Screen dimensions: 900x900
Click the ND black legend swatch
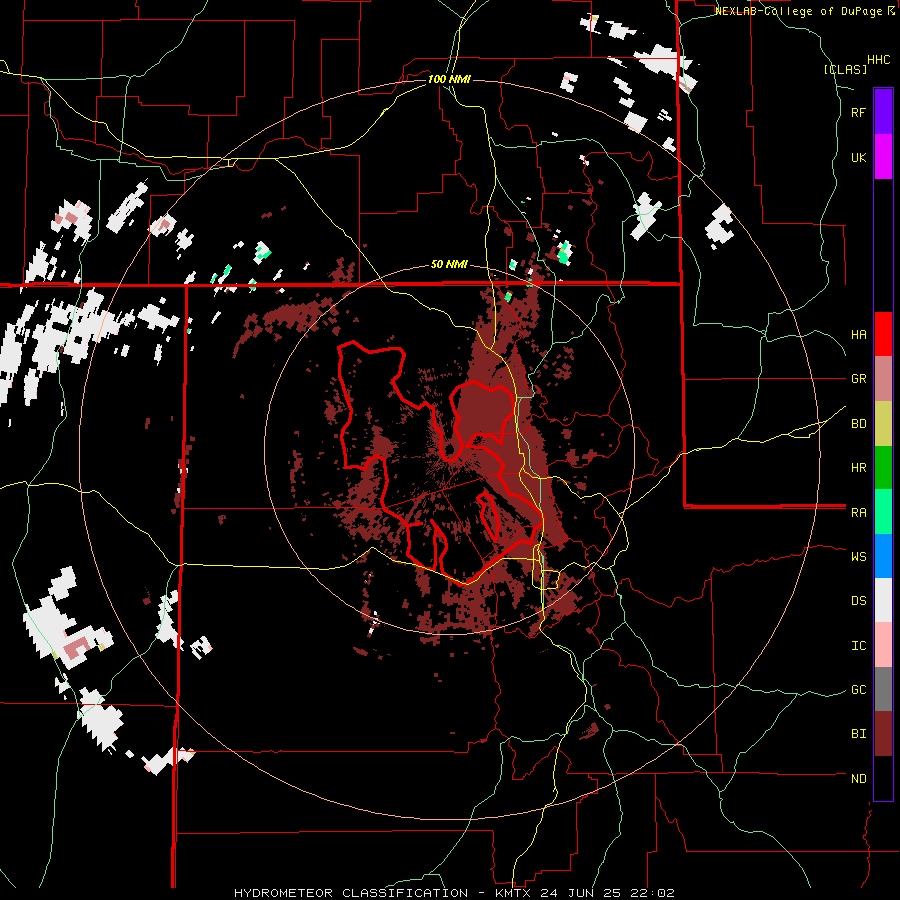[883, 778]
